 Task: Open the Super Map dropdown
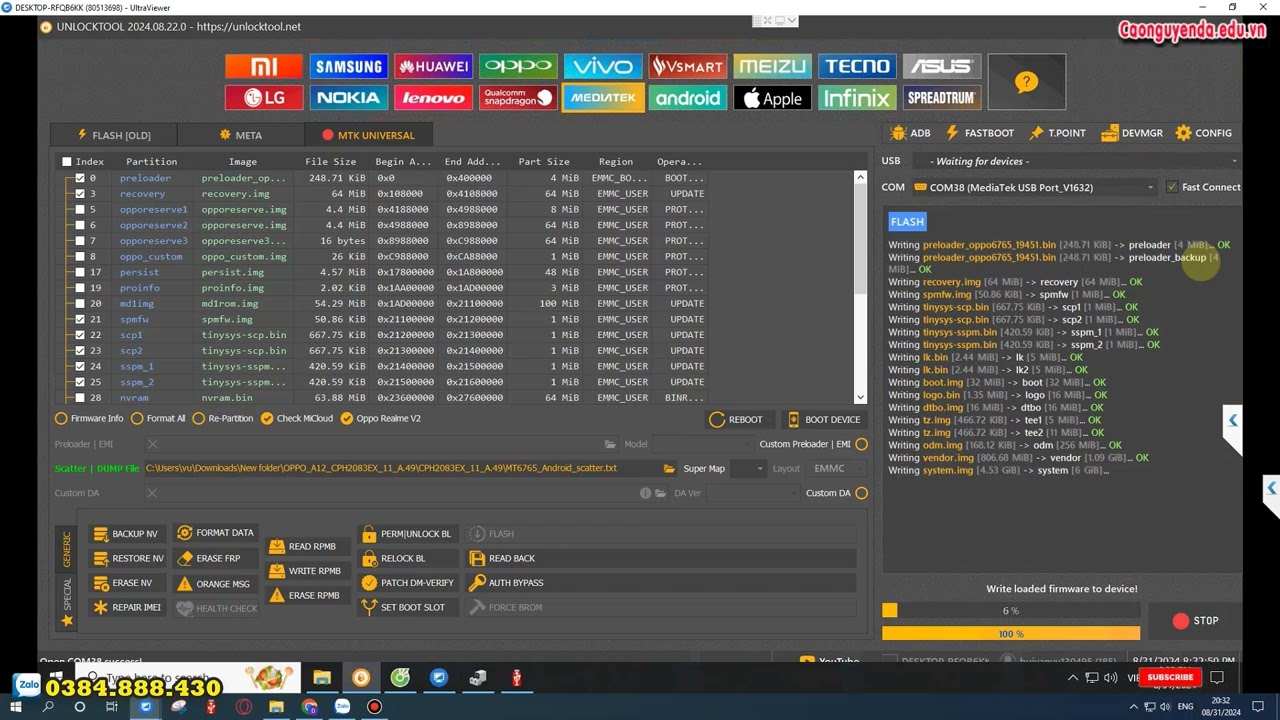(x=747, y=468)
